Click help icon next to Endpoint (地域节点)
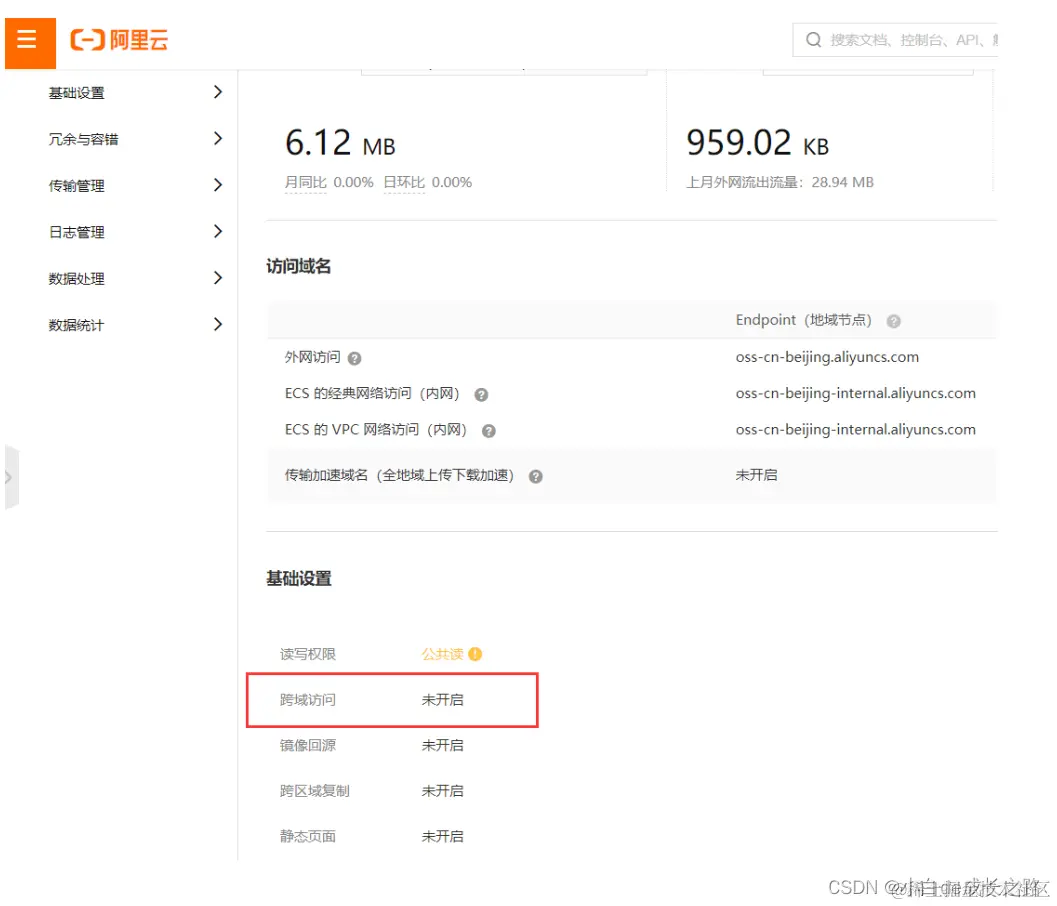1057x906 pixels. click(894, 322)
